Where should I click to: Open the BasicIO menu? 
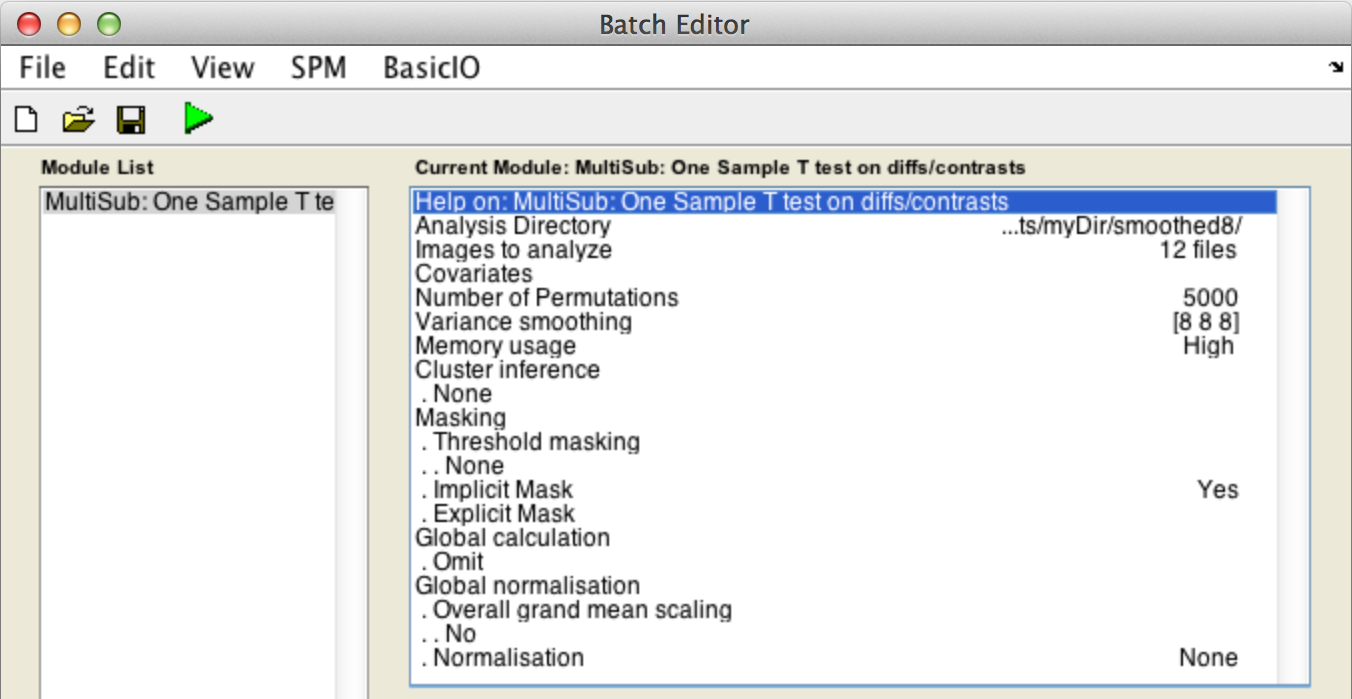pyautogui.click(x=431, y=68)
